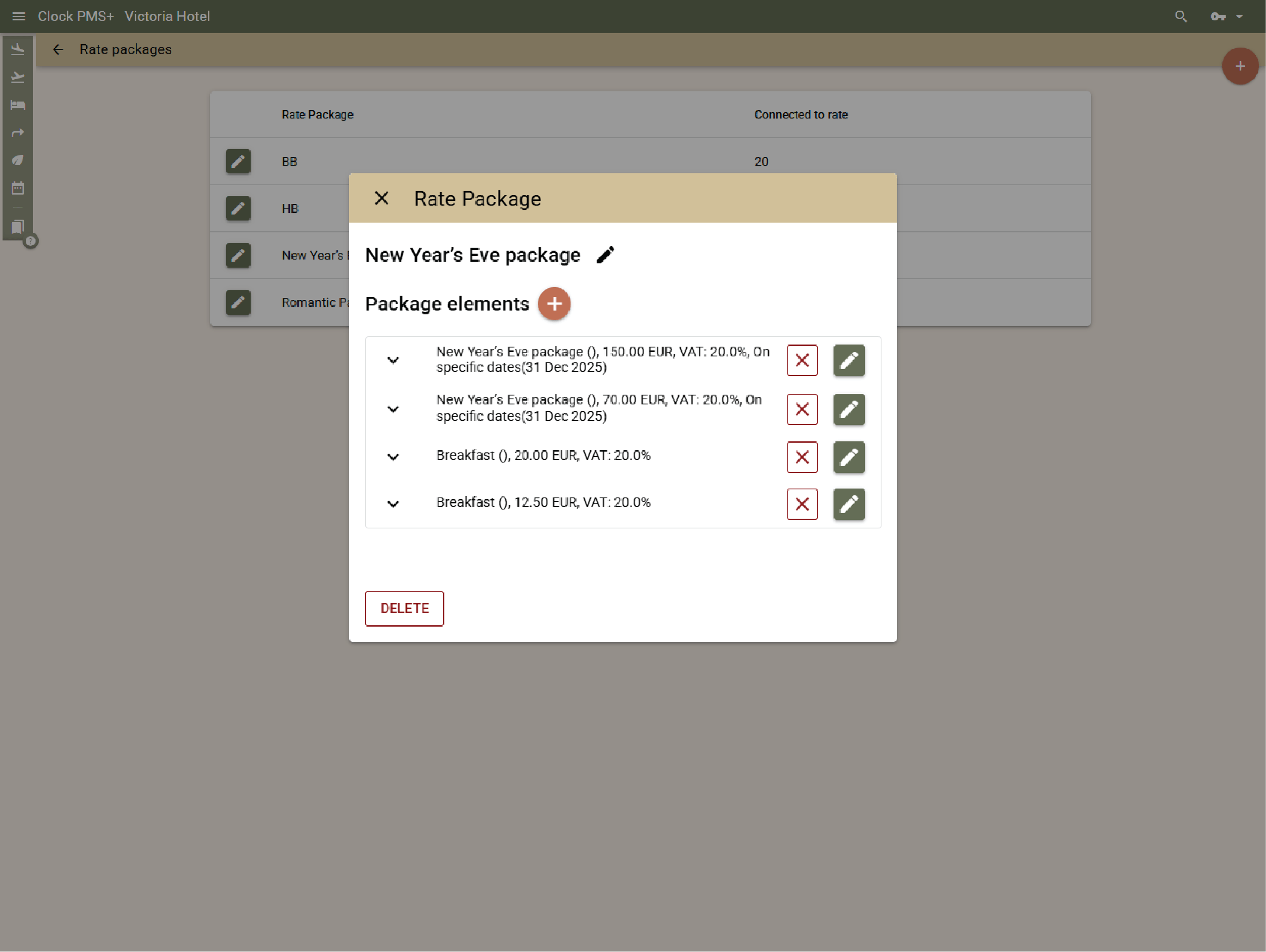
Task: Add a new package element
Action: [x=554, y=303]
